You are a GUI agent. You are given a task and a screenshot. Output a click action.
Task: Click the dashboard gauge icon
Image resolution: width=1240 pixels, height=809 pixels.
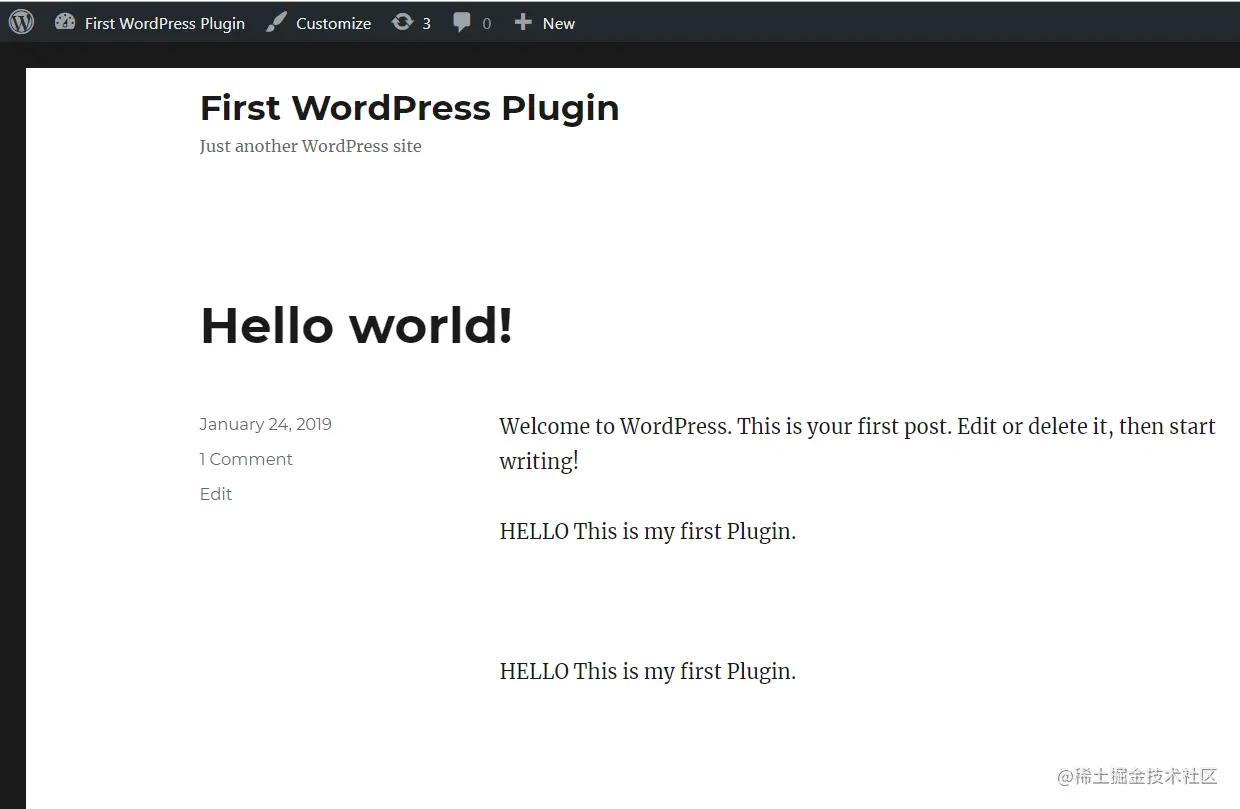pos(65,22)
